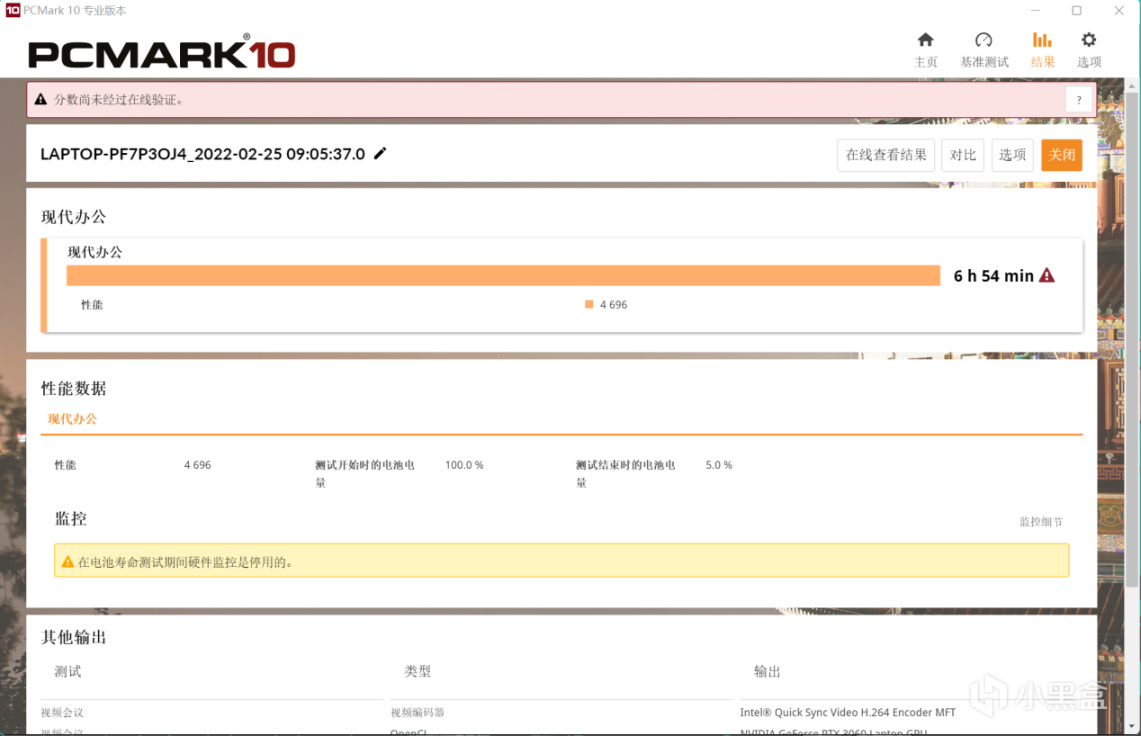Viewport: 1141px width, 736px height.
Task: Click the PCMark 10 title bar app icon
Action: [12, 10]
